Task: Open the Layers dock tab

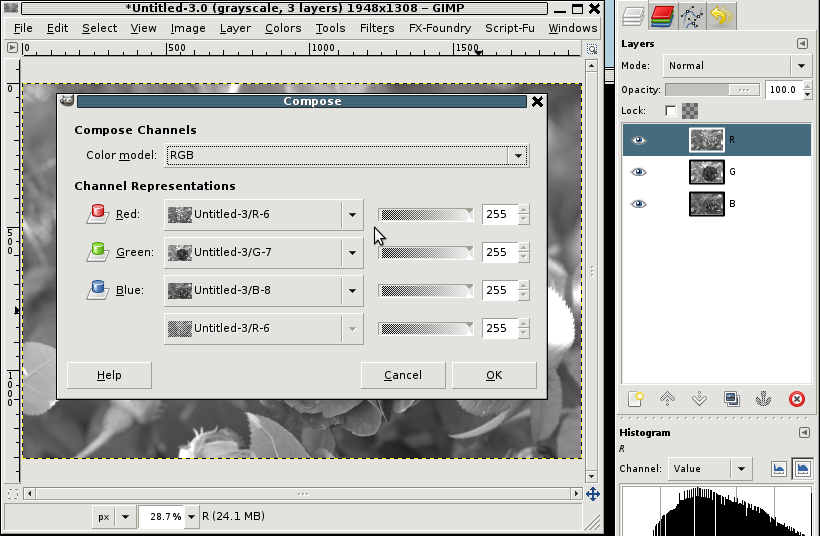Action: click(x=632, y=16)
